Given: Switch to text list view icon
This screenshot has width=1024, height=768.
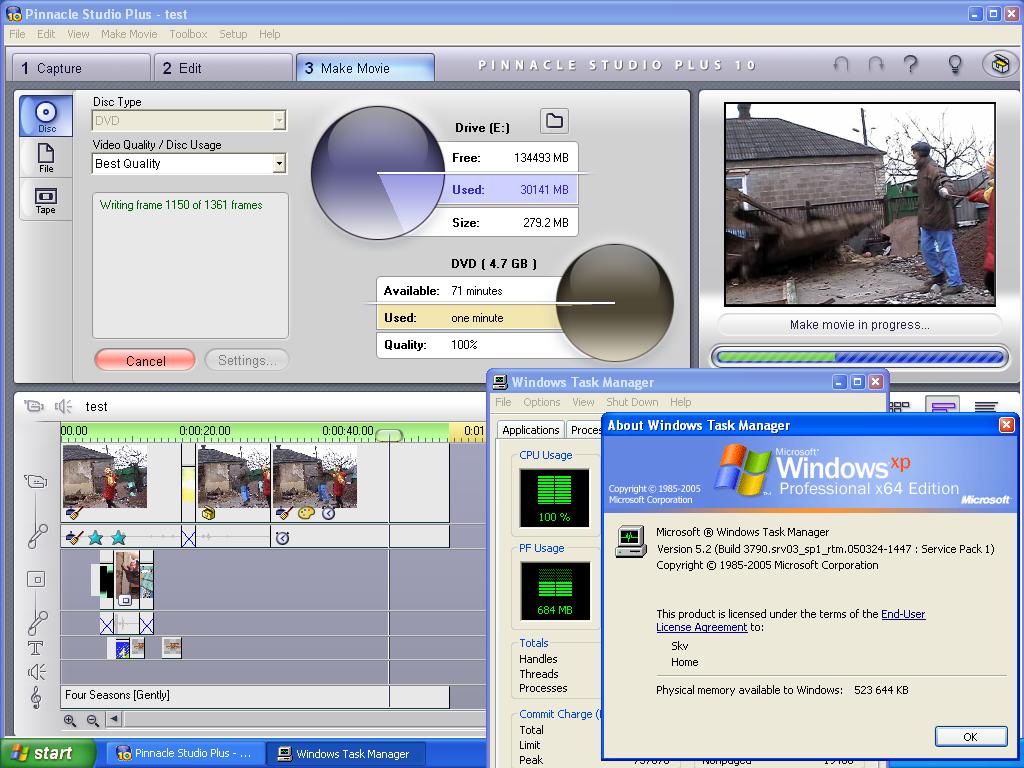Looking at the screenshot, I should point(986,407).
